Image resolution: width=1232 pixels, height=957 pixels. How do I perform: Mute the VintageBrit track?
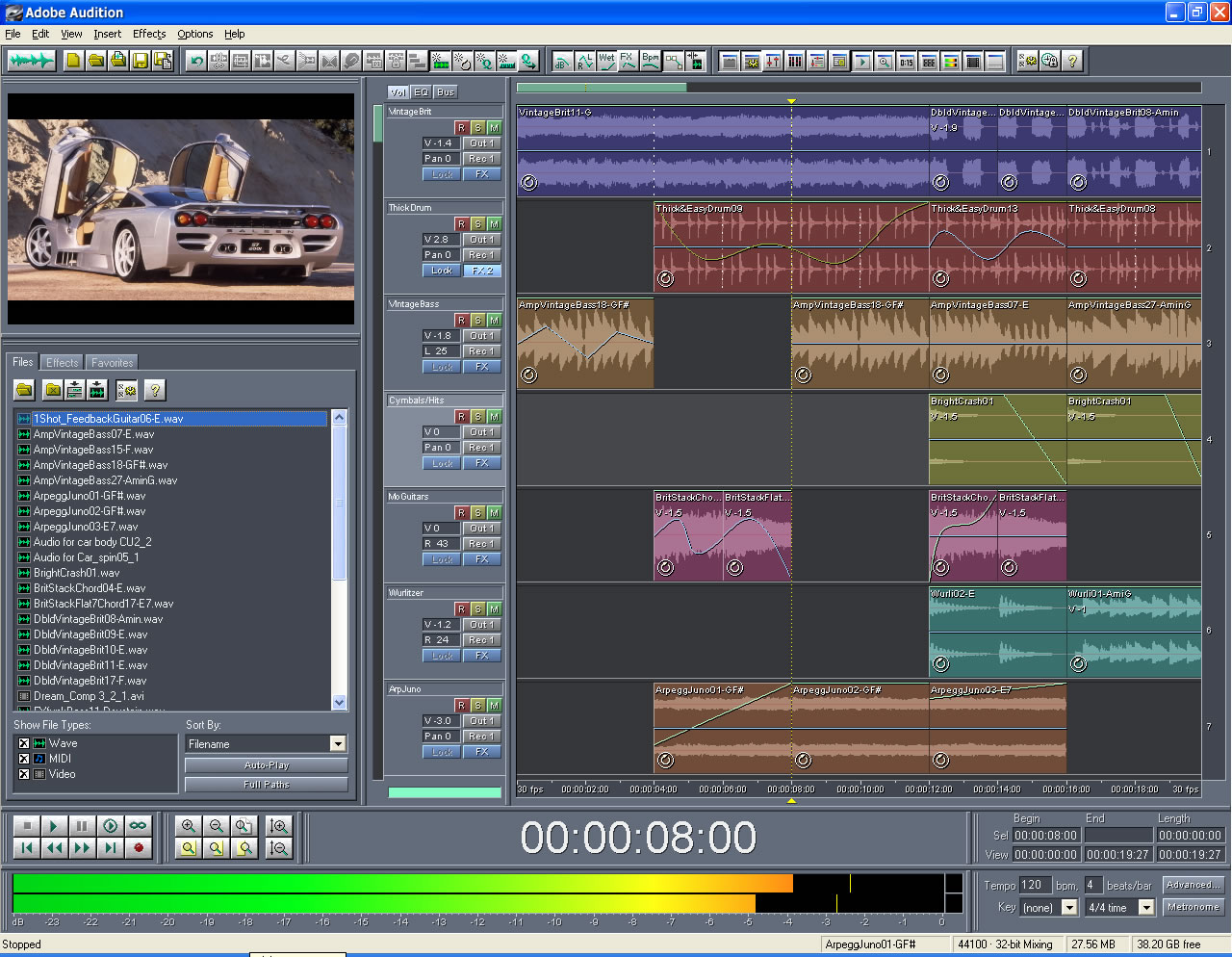point(494,127)
